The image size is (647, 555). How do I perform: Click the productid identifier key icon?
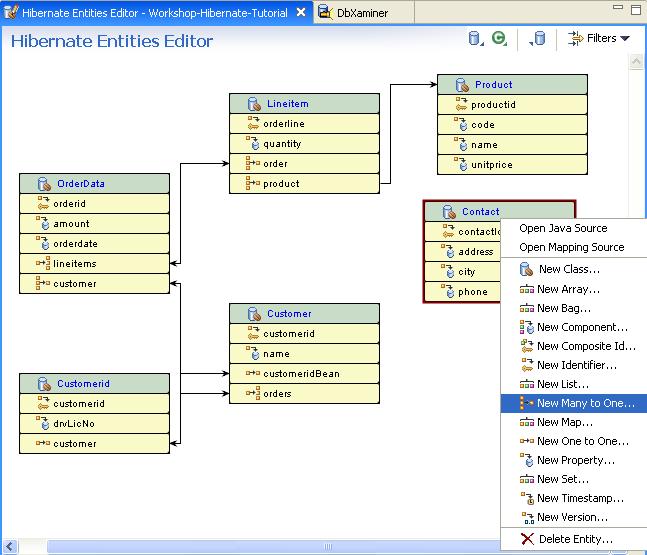[x=461, y=104]
